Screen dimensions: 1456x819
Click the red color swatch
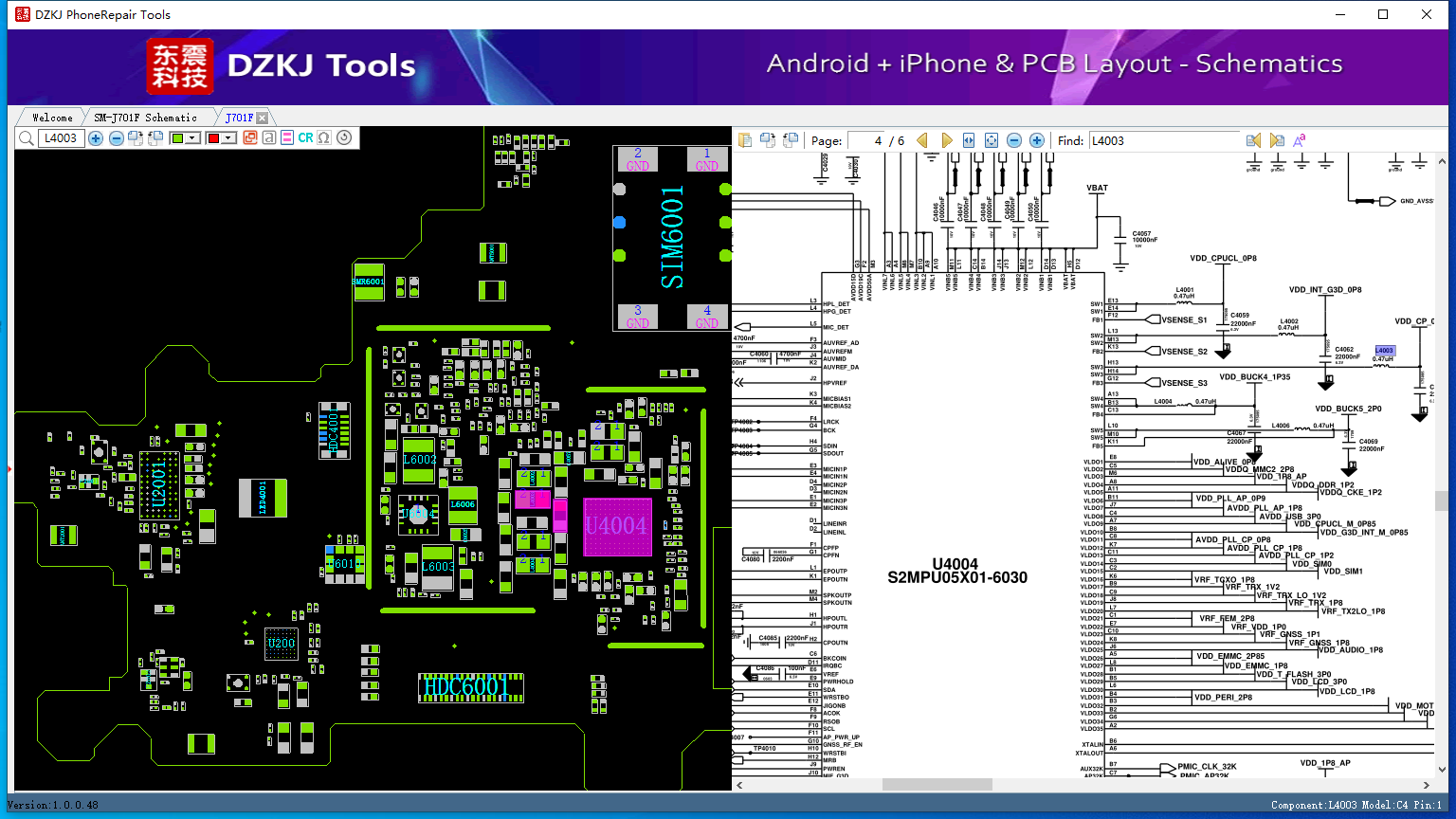213,138
